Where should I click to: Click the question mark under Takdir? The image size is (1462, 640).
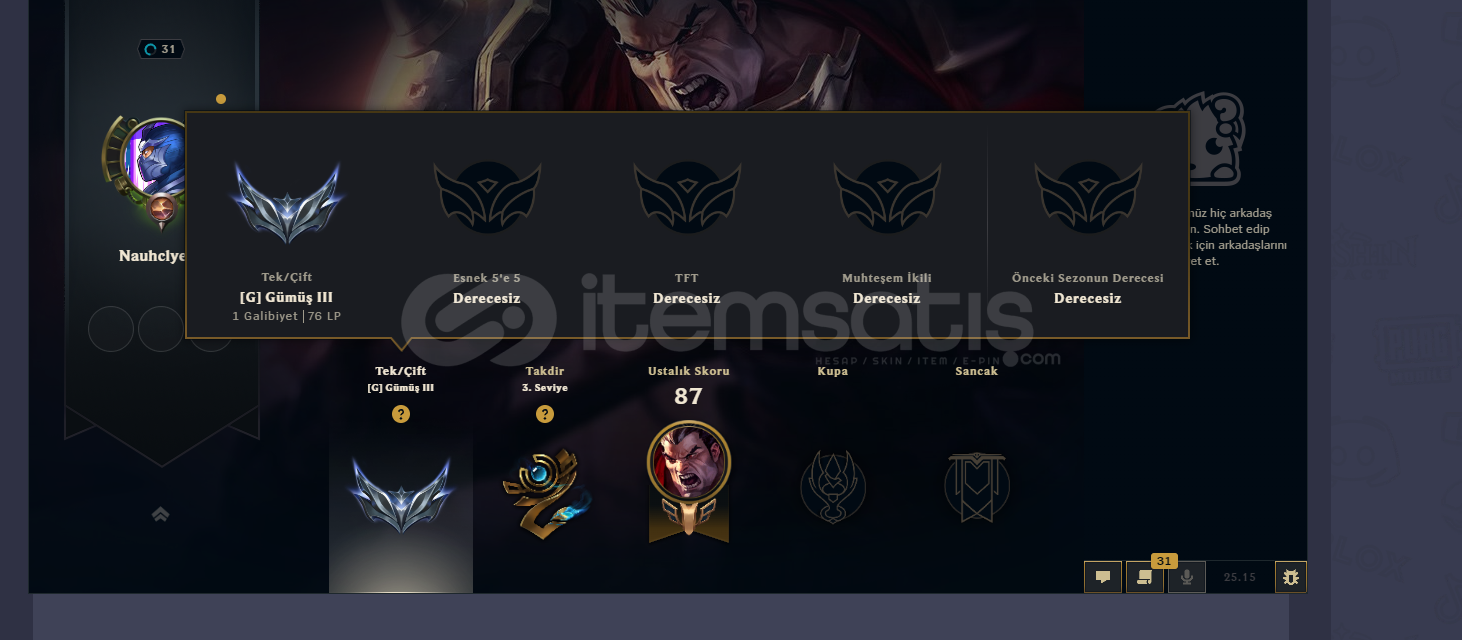pos(545,414)
